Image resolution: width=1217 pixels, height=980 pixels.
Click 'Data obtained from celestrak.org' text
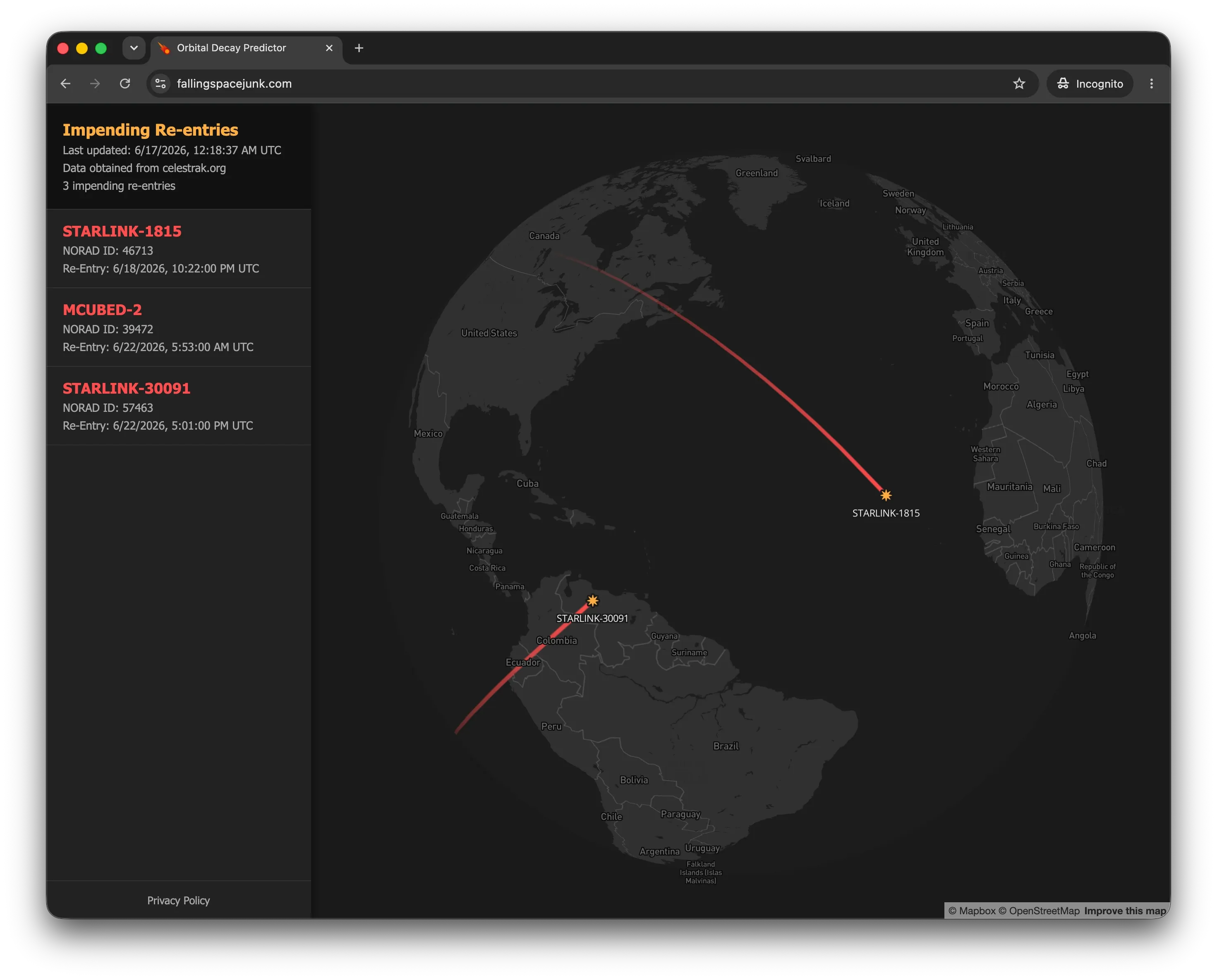tap(144, 168)
